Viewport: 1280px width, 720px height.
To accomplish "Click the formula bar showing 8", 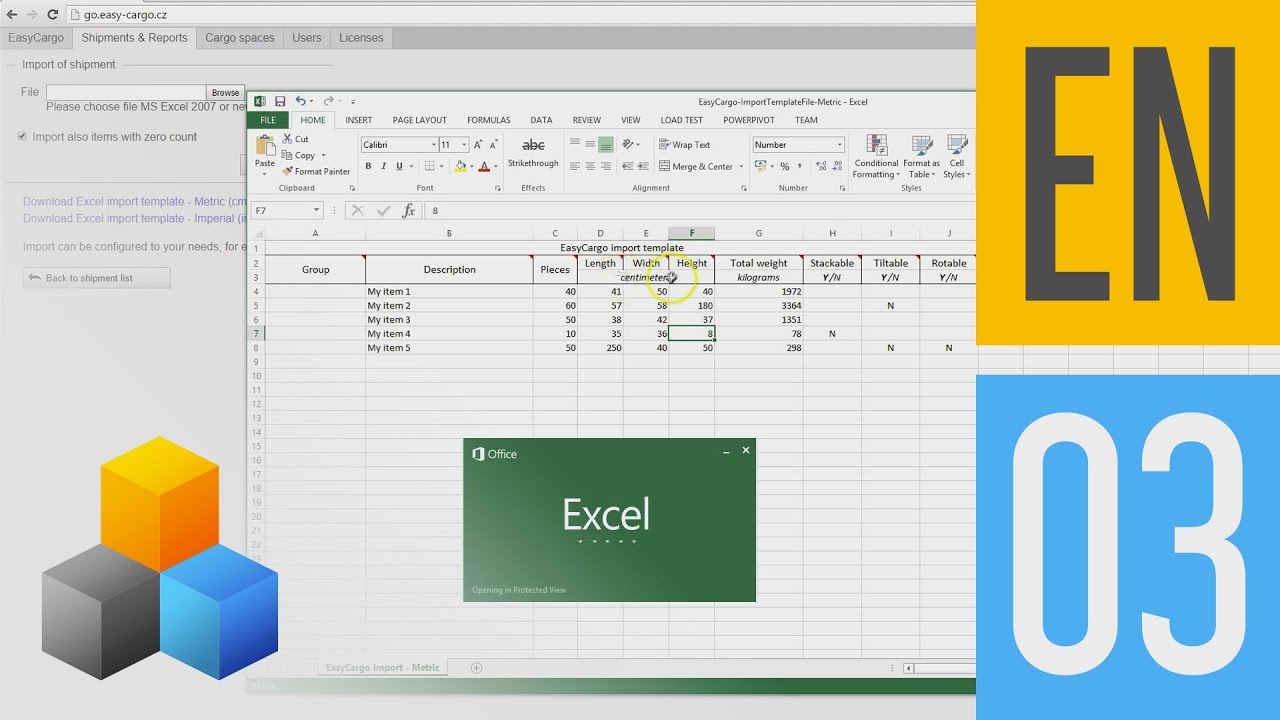I will pos(700,210).
